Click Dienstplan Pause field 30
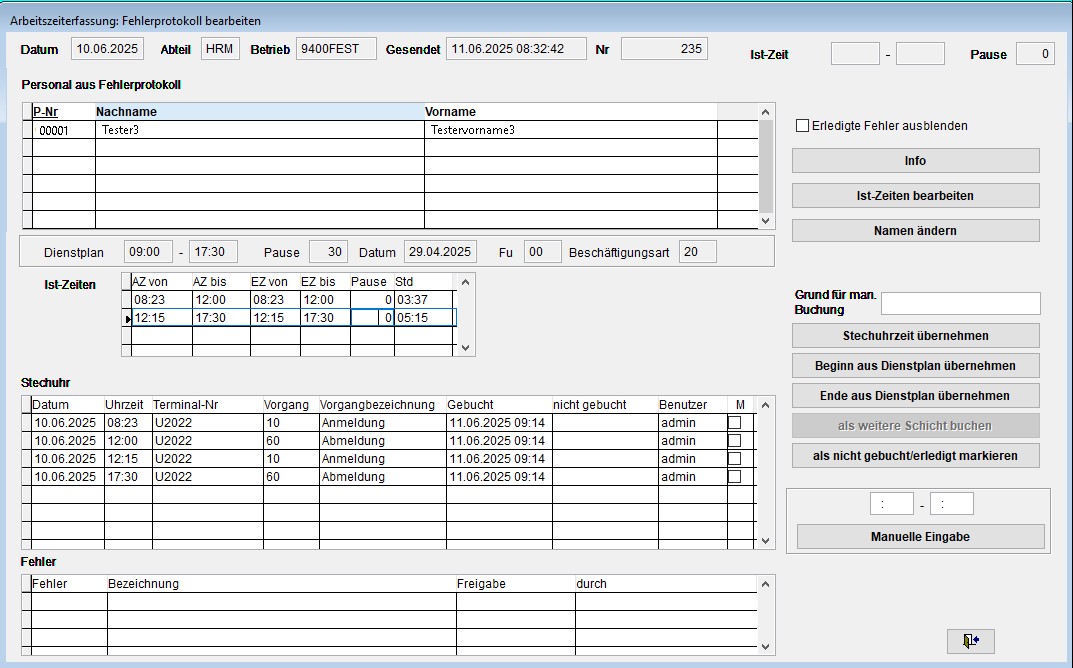The height and width of the screenshot is (668, 1073). (x=328, y=252)
